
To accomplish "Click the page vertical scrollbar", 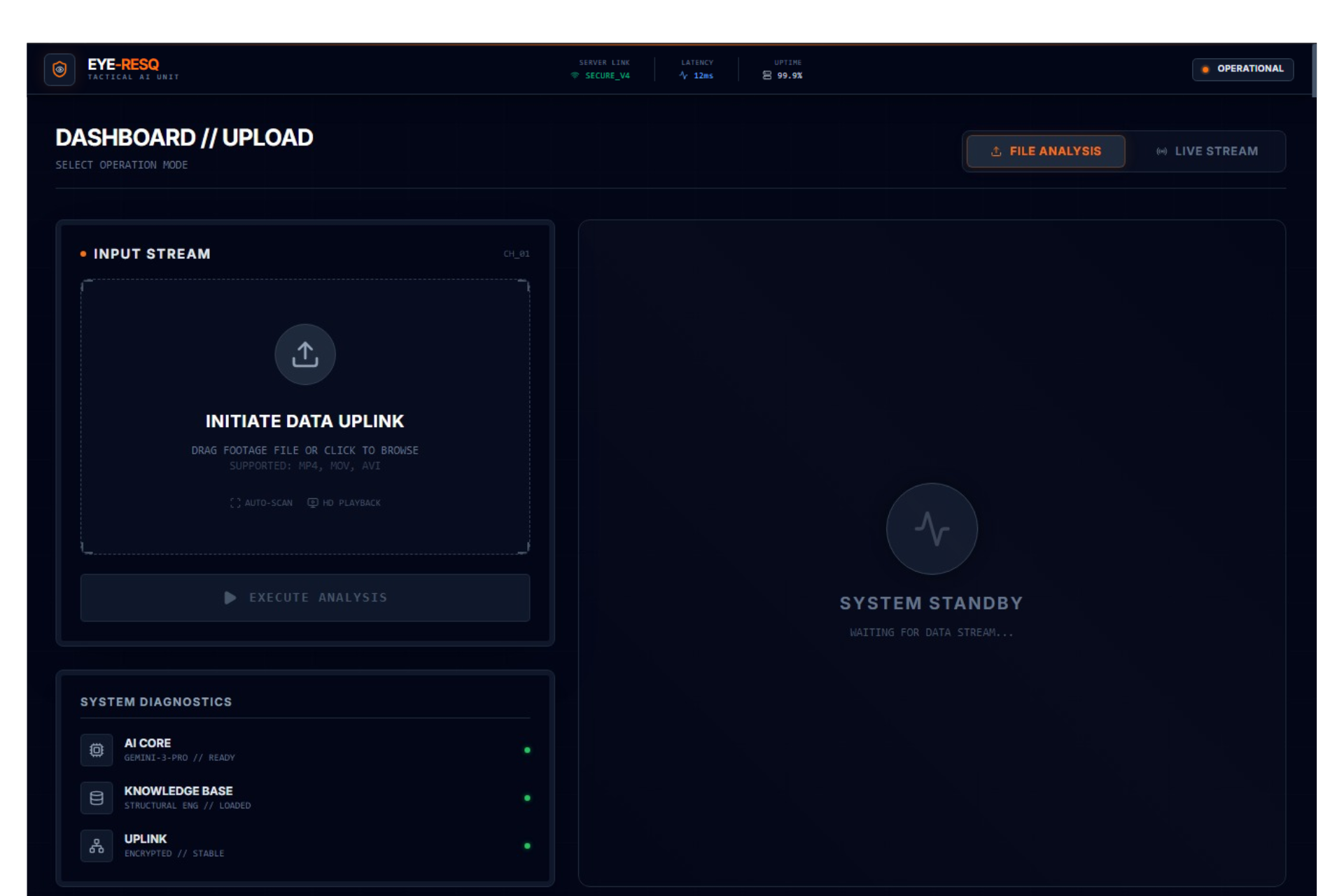I will coord(1314,70).
